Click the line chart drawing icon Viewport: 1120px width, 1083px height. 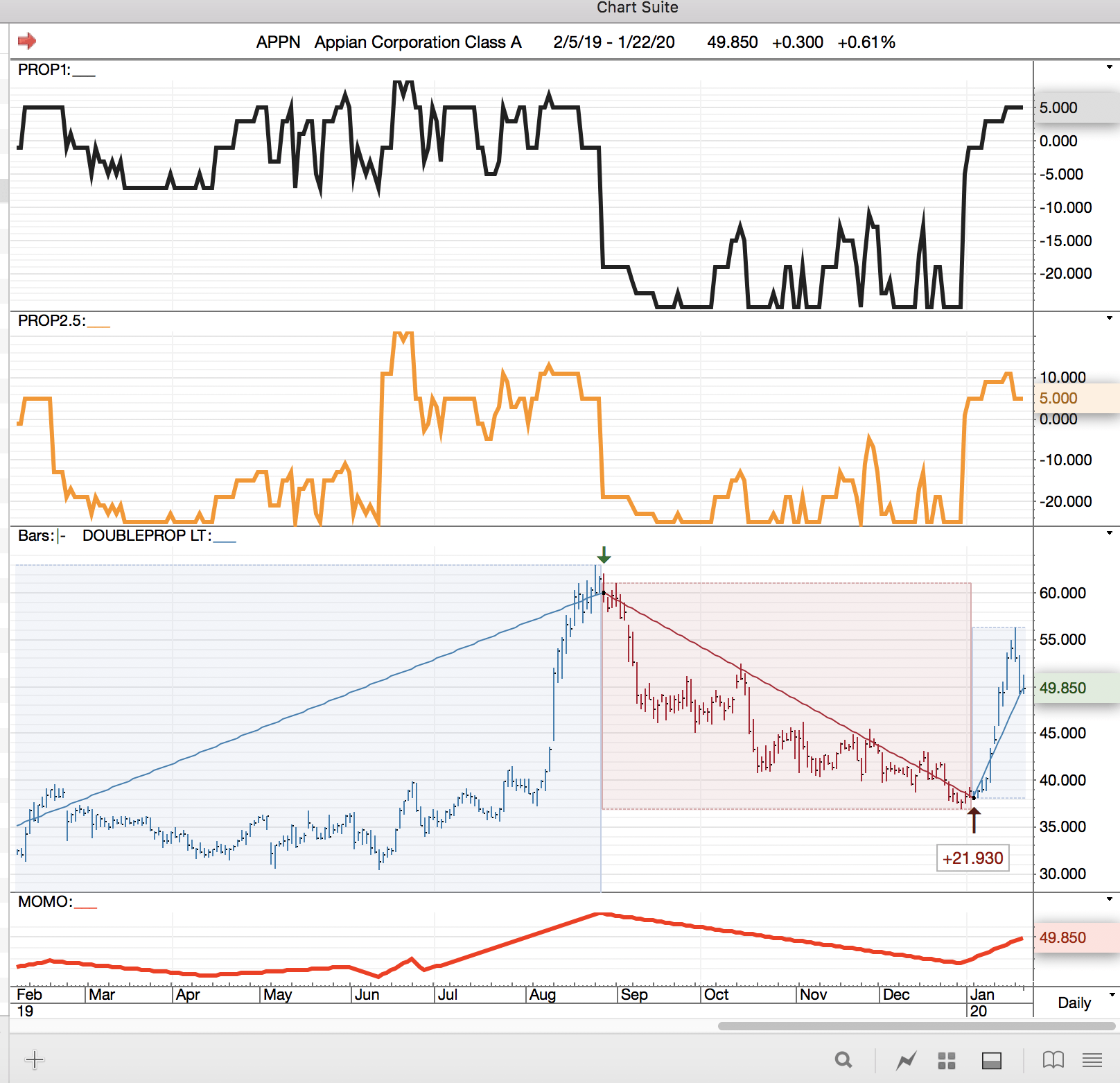pyautogui.click(x=906, y=1060)
